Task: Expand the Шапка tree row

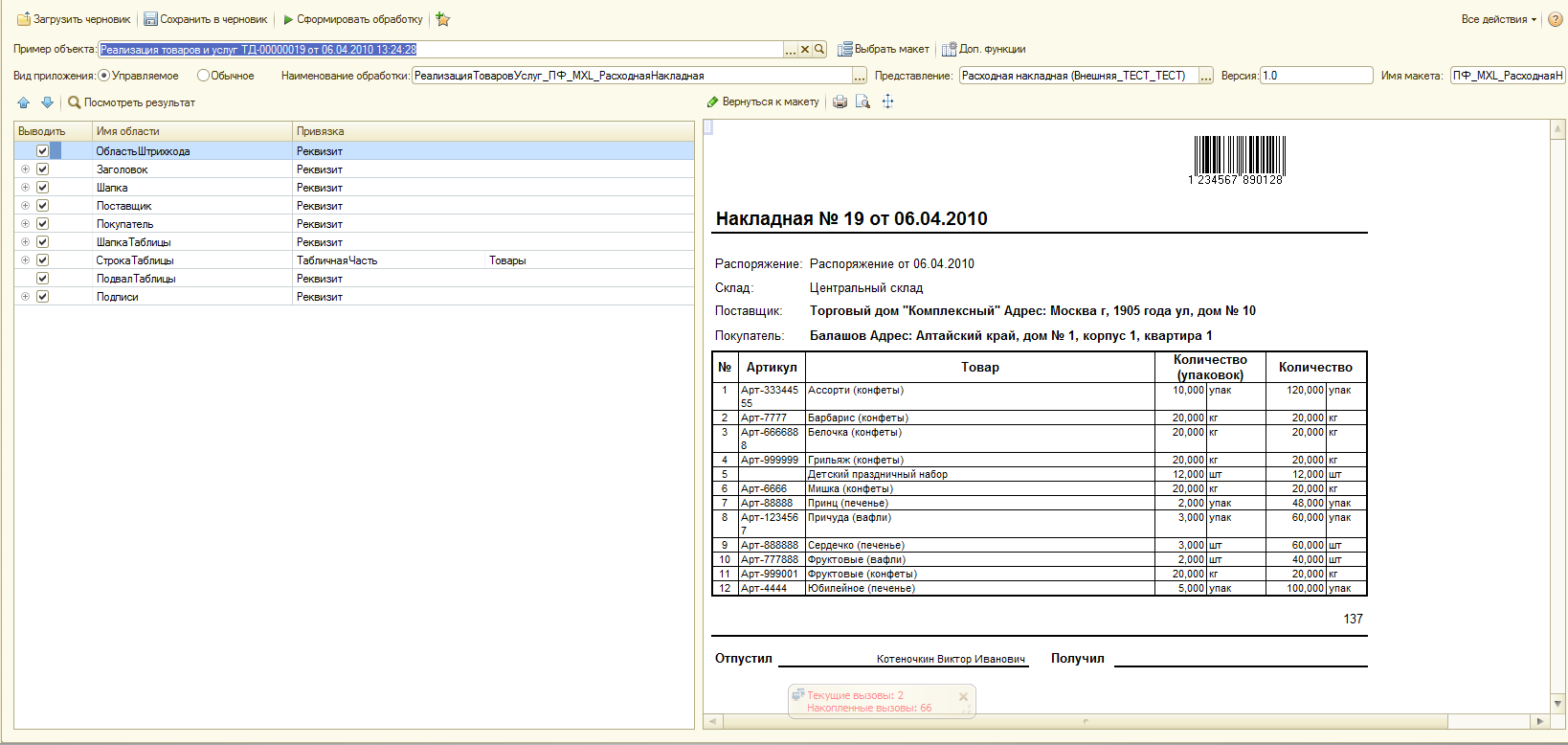Action: (25, 188)
